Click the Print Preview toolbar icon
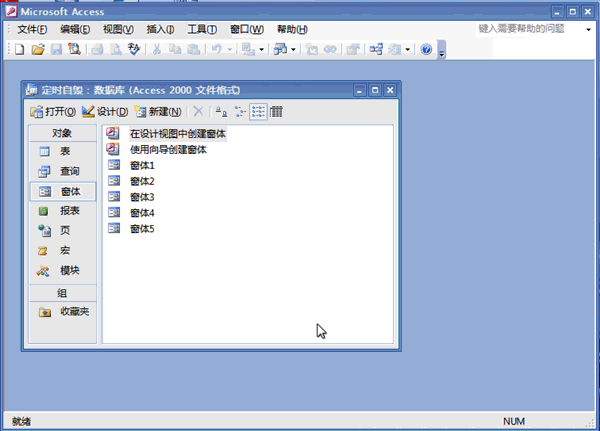 coord(116,49)
